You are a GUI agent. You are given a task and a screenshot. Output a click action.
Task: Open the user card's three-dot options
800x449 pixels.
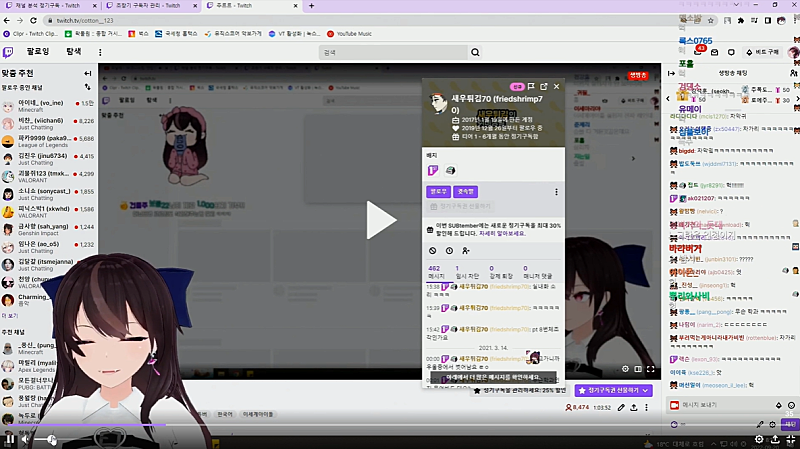[556, 192]
